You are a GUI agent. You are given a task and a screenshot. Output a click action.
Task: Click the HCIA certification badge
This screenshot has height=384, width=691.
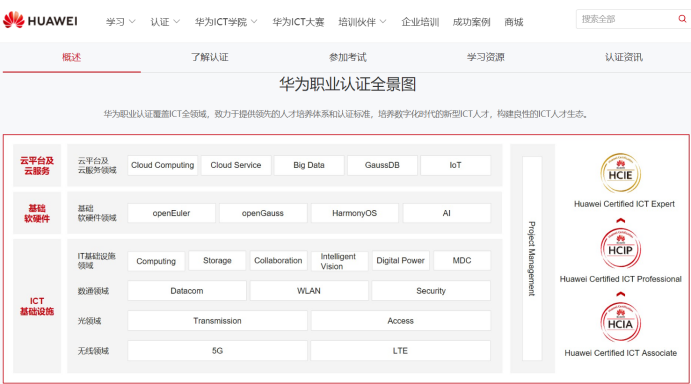tap(620, 323)
